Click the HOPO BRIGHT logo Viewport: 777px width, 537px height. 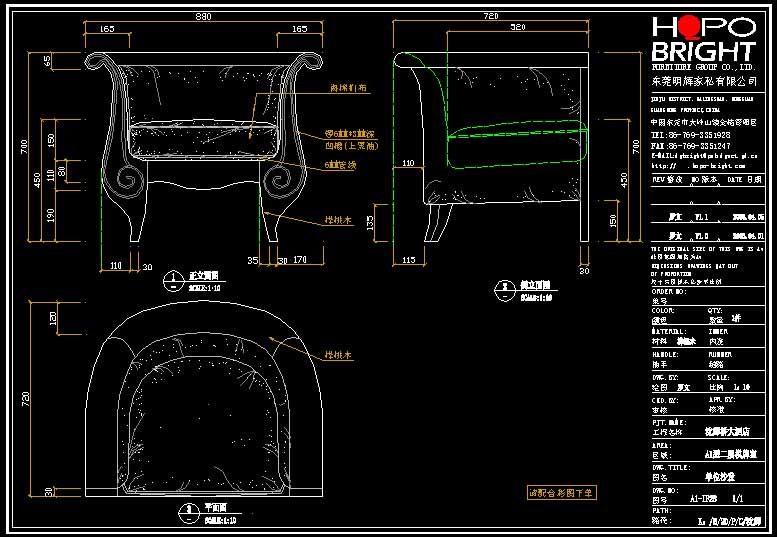704,38
